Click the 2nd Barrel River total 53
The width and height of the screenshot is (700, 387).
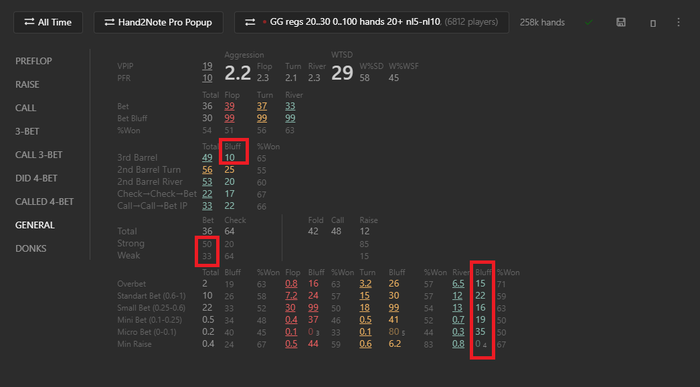207,182
